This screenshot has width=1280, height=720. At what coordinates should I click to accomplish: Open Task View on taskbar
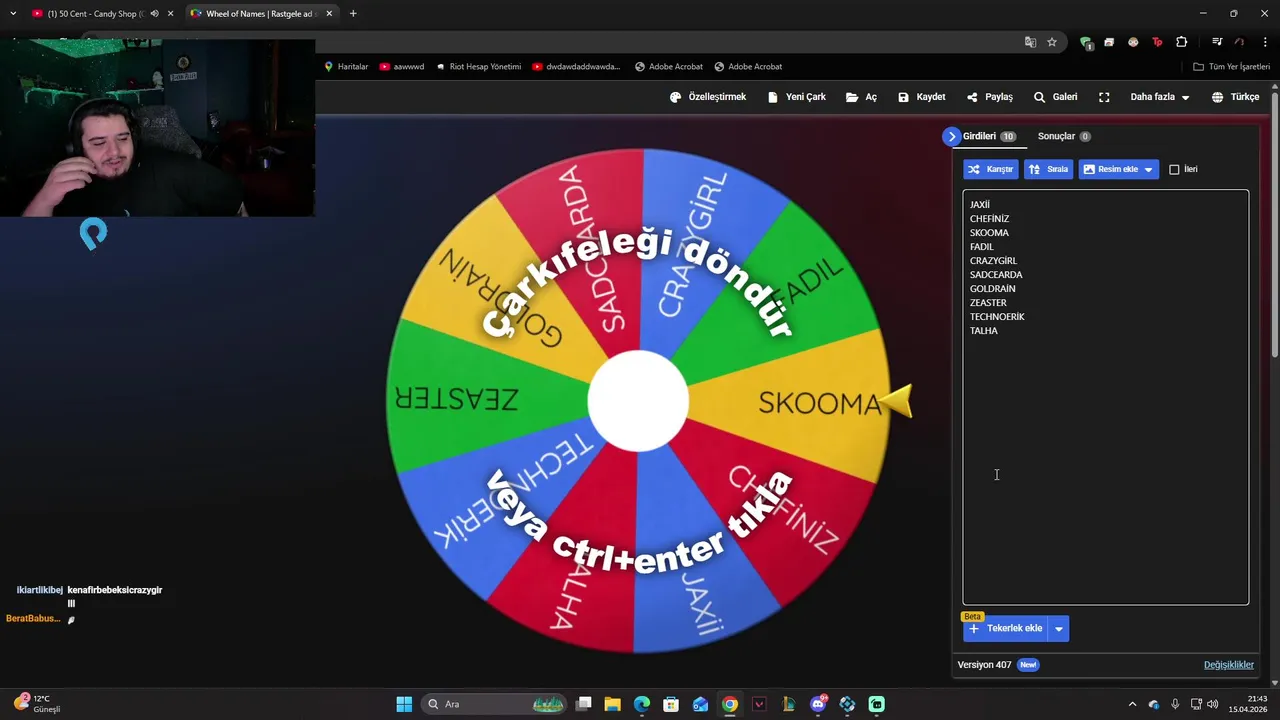tap(584, 704)
